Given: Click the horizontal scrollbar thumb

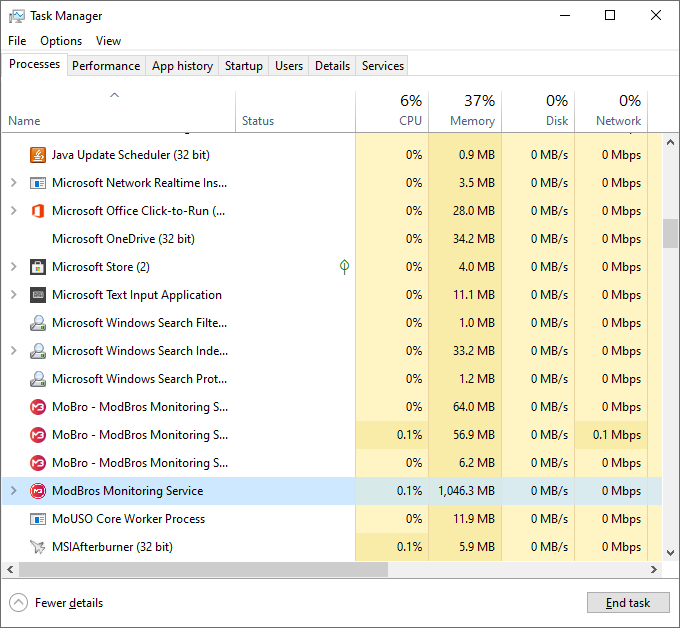Looking at the screenshot, I should pyautogui.click(x=203, y=569).
